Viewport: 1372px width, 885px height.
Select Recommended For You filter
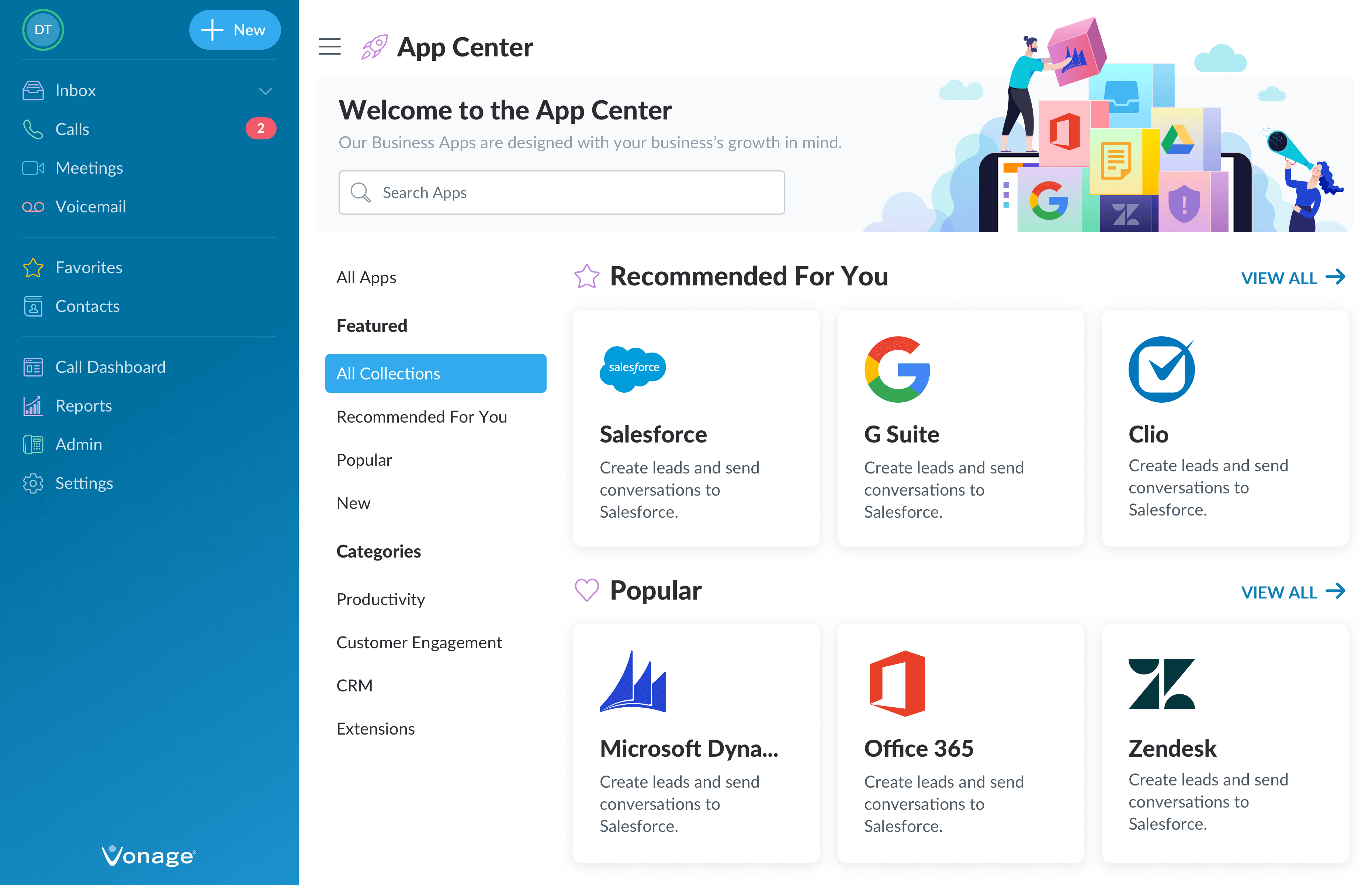[421, 417]
